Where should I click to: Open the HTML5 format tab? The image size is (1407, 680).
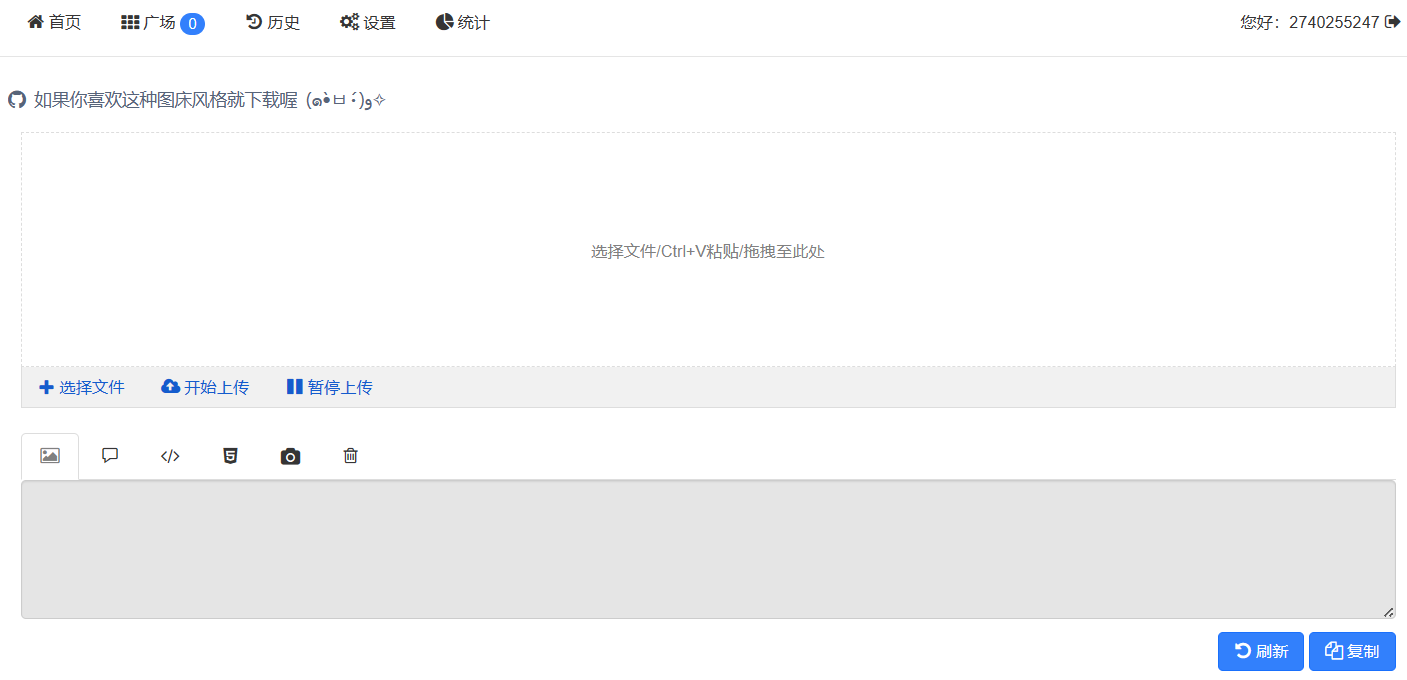point(230,456)
